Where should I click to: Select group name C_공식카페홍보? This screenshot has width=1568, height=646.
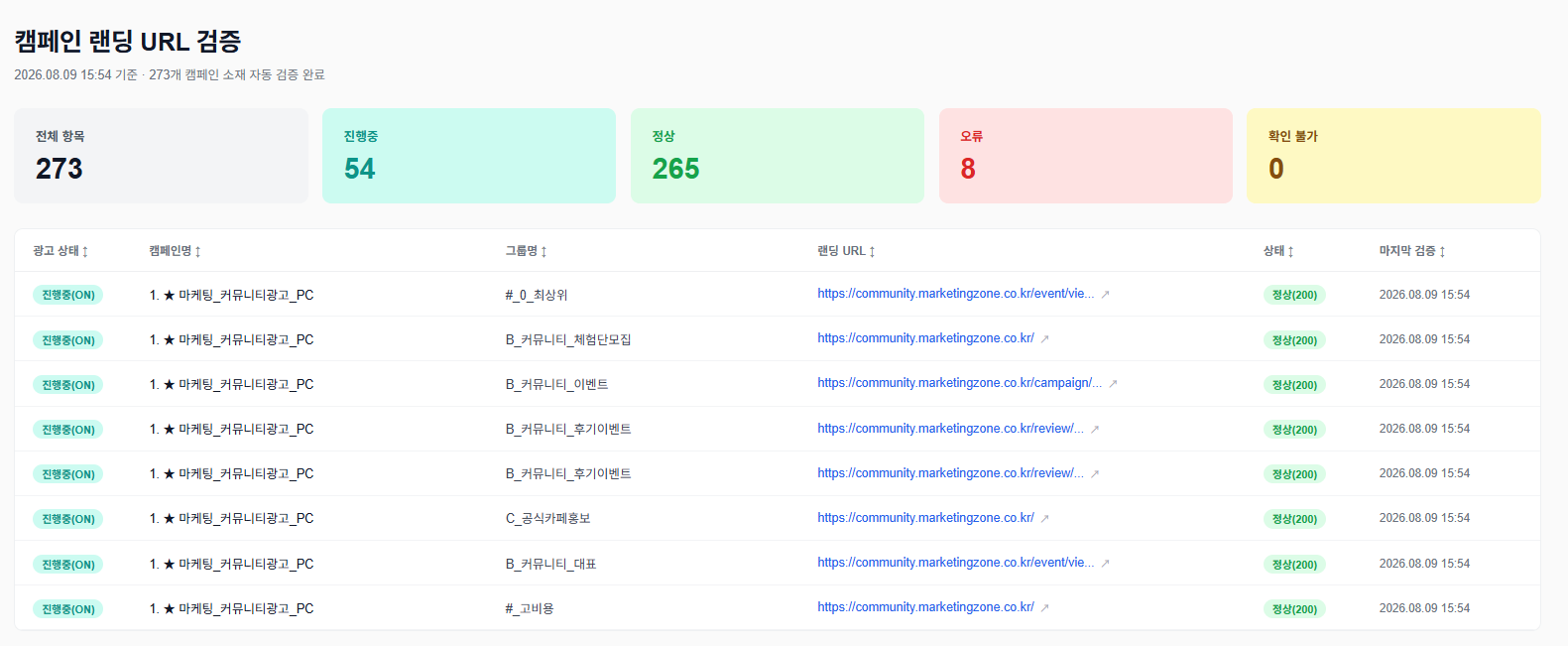548,518
